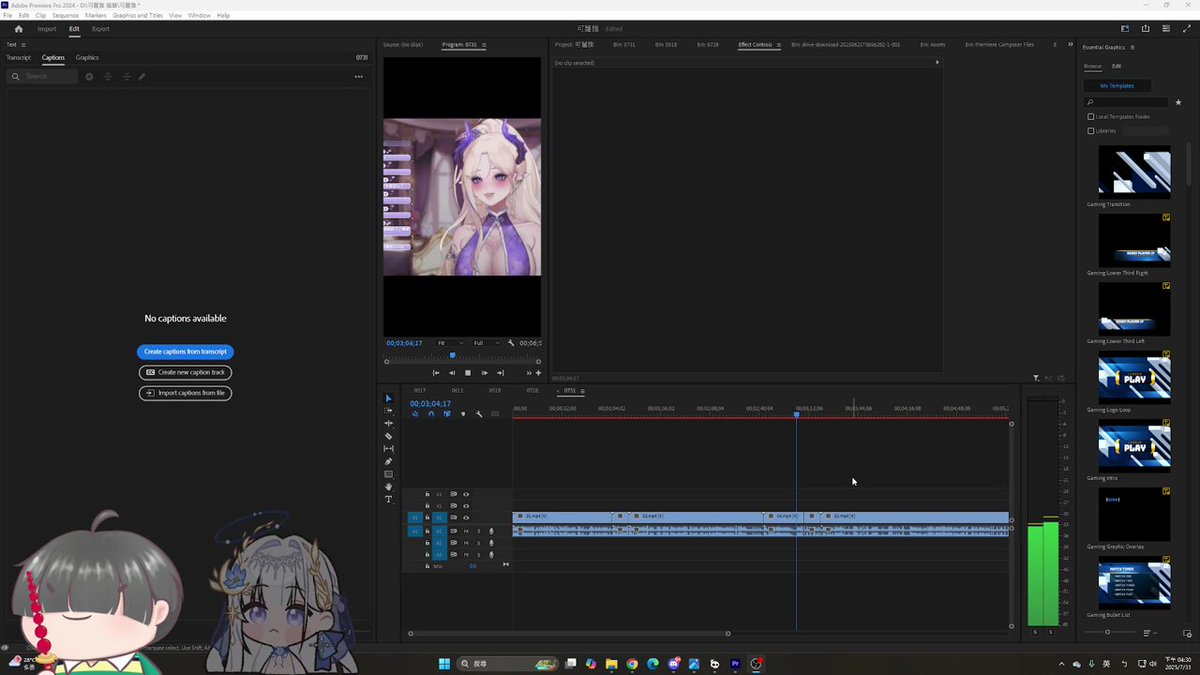Open the 0731 sequence tab menu
This screenshot has width=1200, height=675.
click(583, 390)
